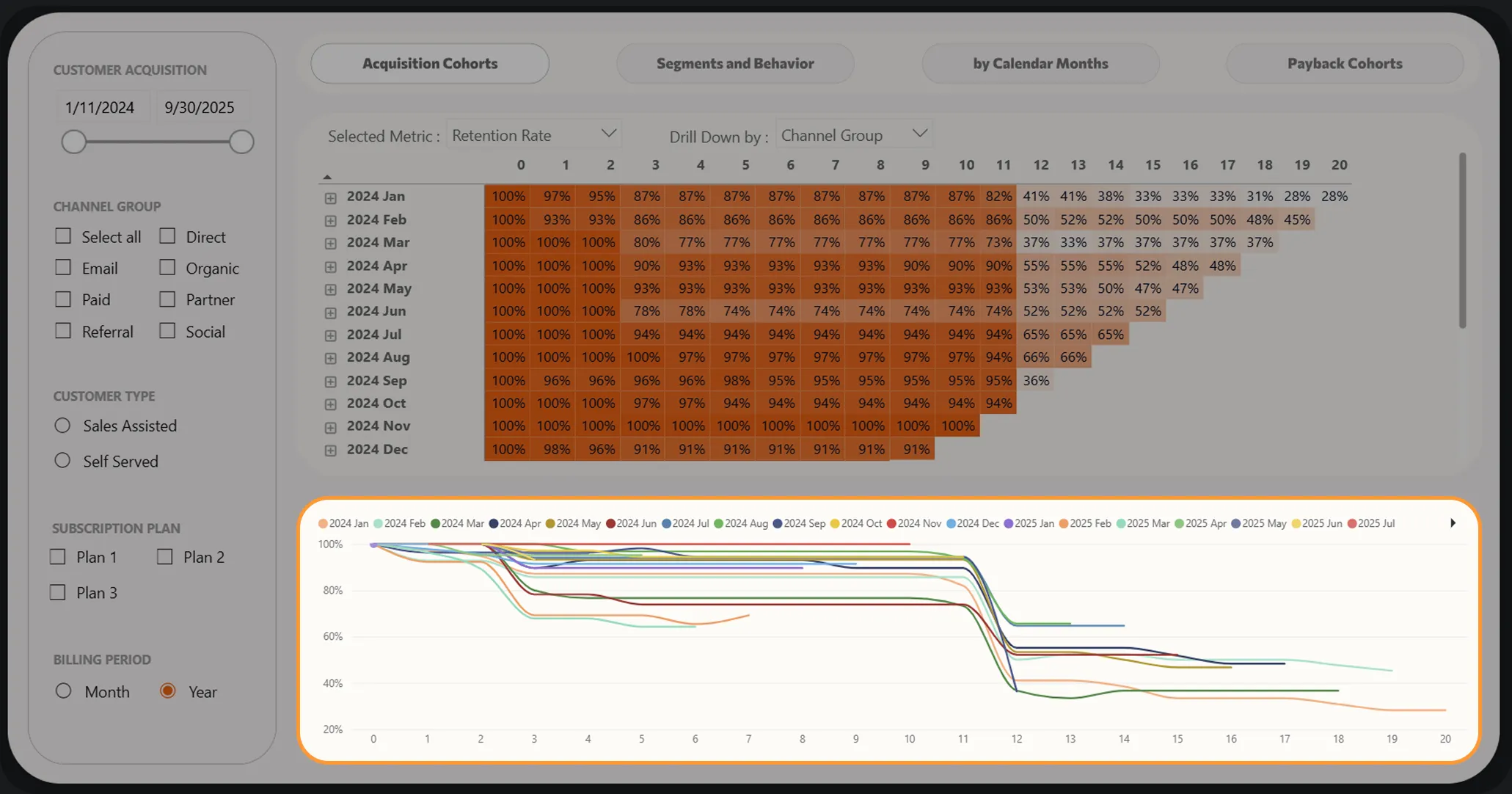Click the start date input field
This screenshot has width=1512, height=794.
point(101,107)
